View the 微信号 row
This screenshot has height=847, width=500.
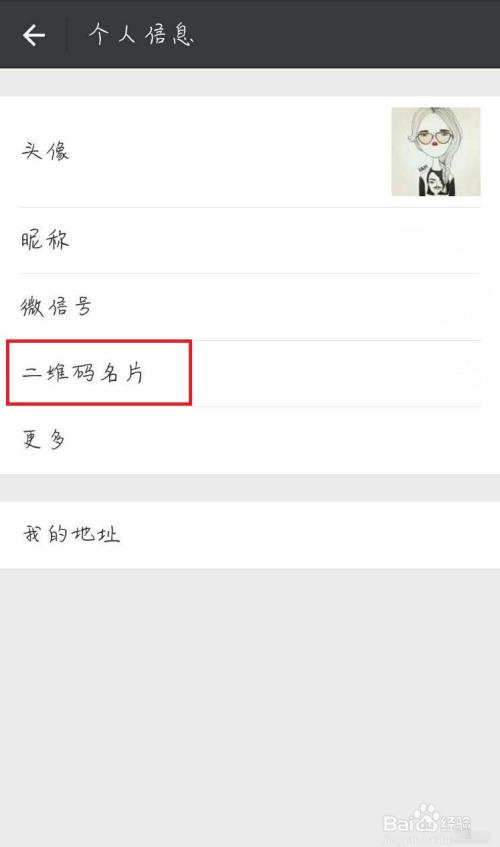coord(250,307)
